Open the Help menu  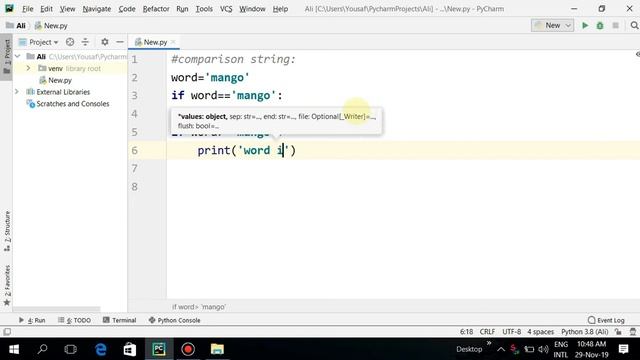(280, 9)
